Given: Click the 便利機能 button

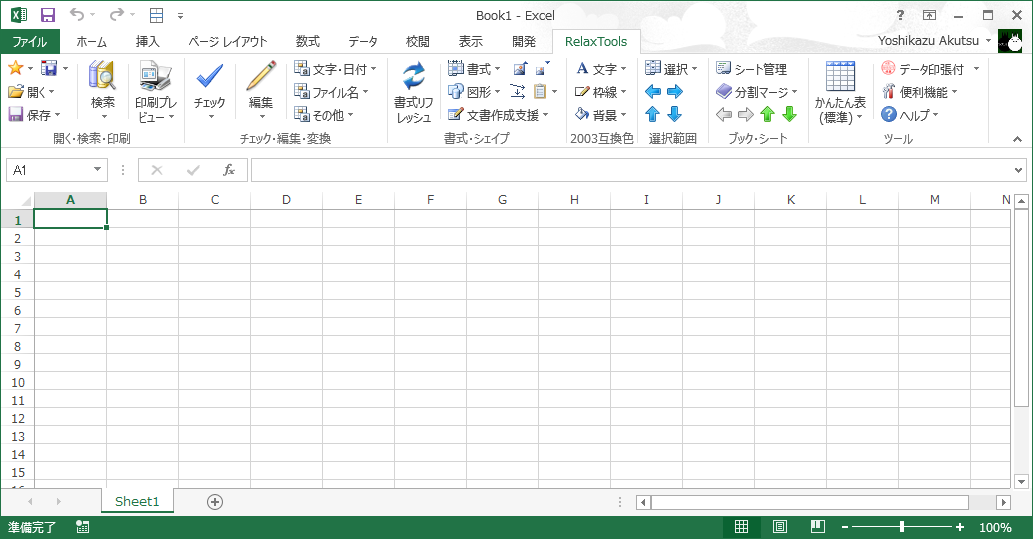Looking at the screenshot, I should (x=920, y=92).
